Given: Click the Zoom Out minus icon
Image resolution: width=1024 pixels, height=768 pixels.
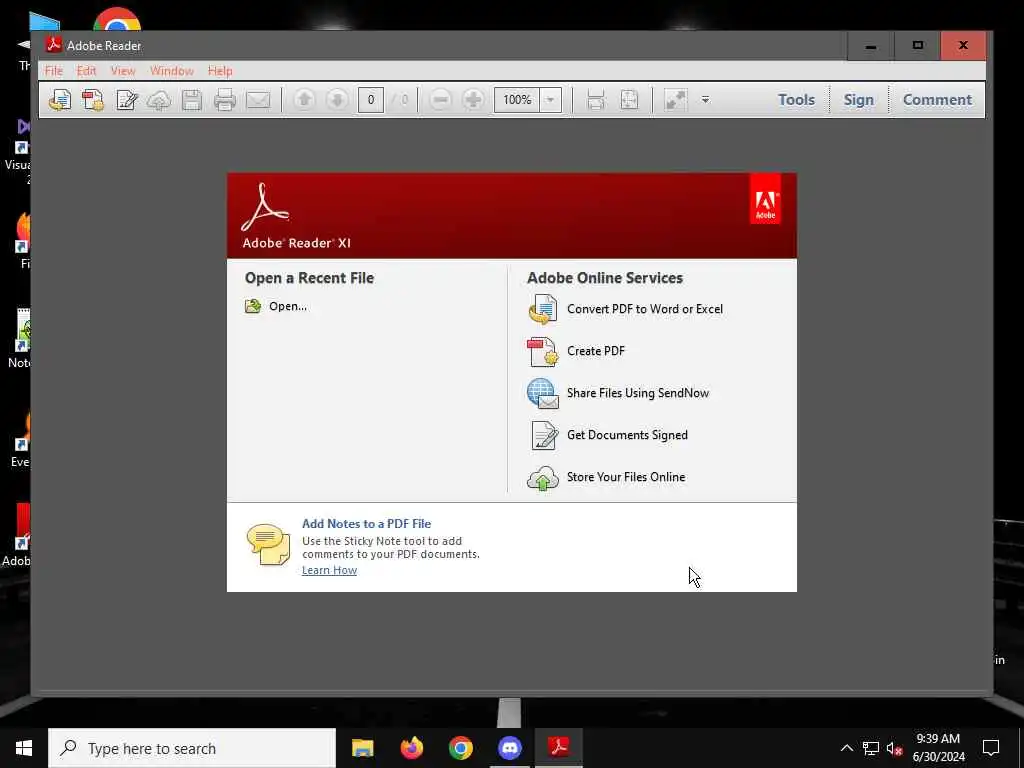Looking at the screenshot, I should pos(440,99).
